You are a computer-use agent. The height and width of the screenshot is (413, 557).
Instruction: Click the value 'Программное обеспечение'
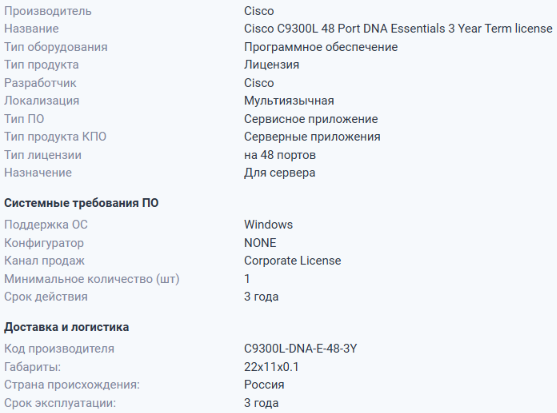point(321,47)
